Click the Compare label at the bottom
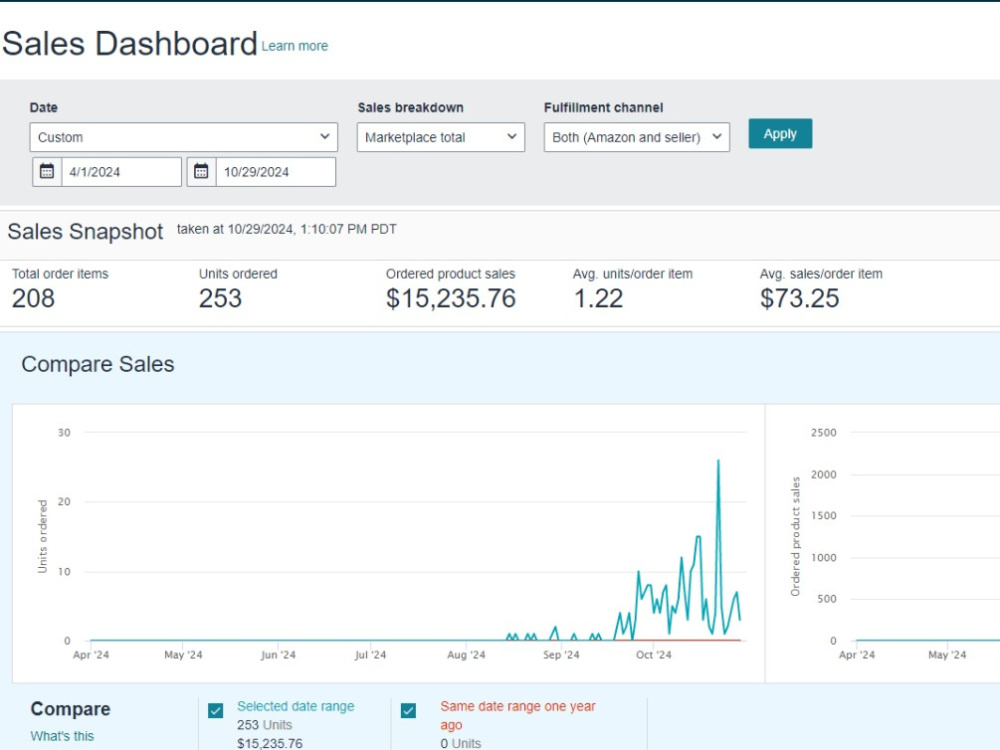Screen dimensions: 1000x750 click(70, 709)
